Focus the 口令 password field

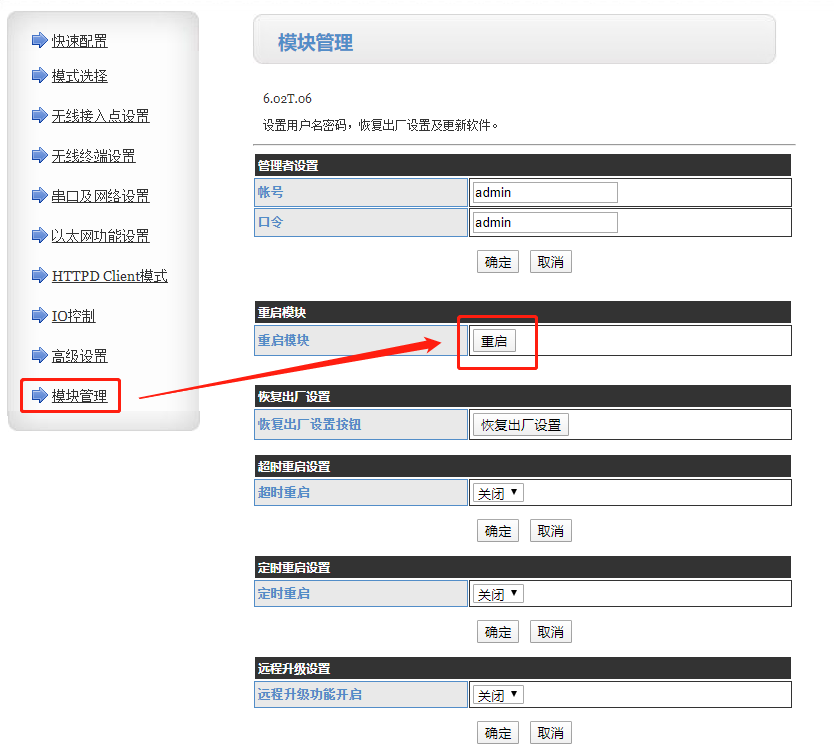[x=544, y=223]
